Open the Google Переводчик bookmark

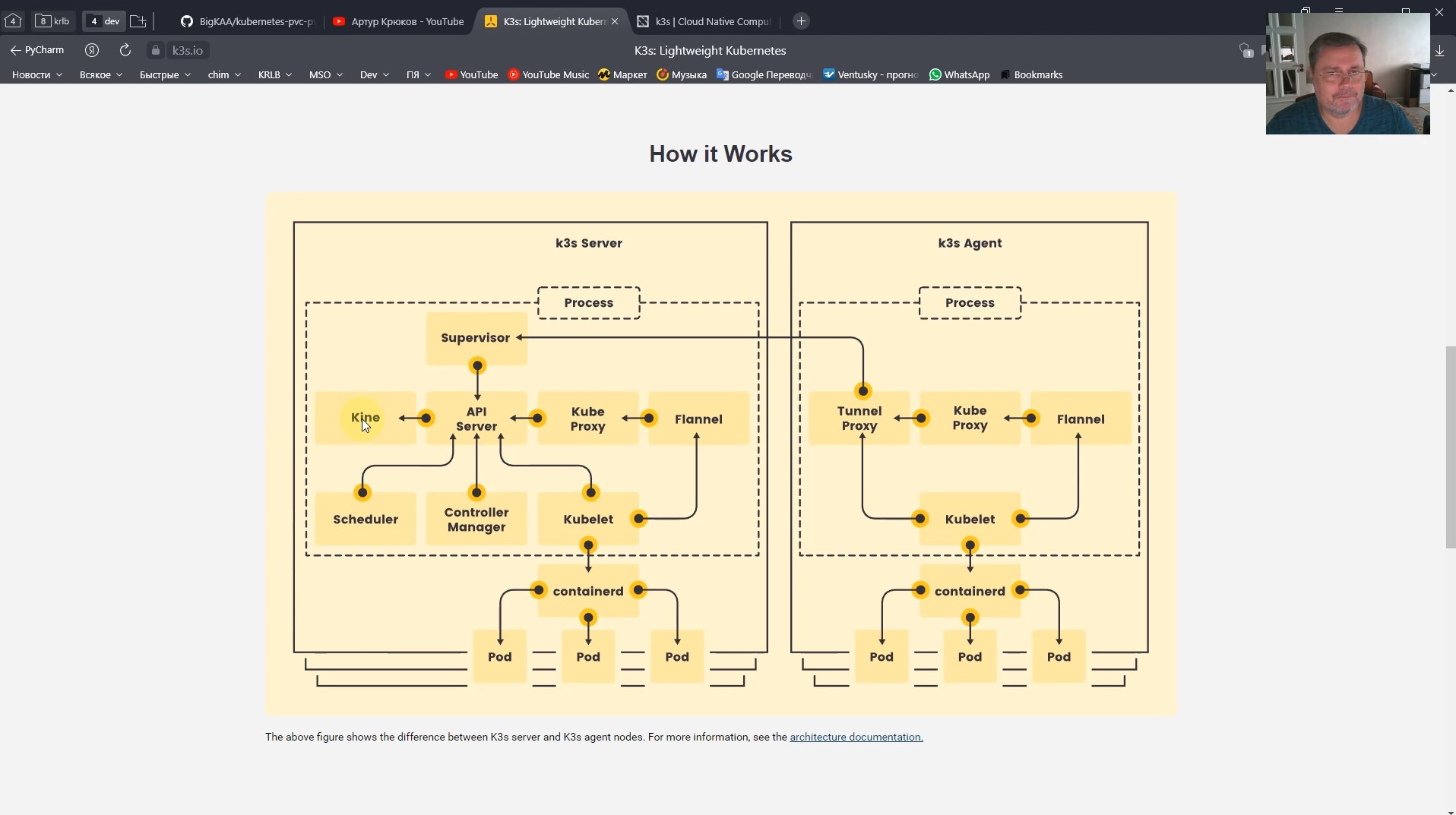(764, 74)
